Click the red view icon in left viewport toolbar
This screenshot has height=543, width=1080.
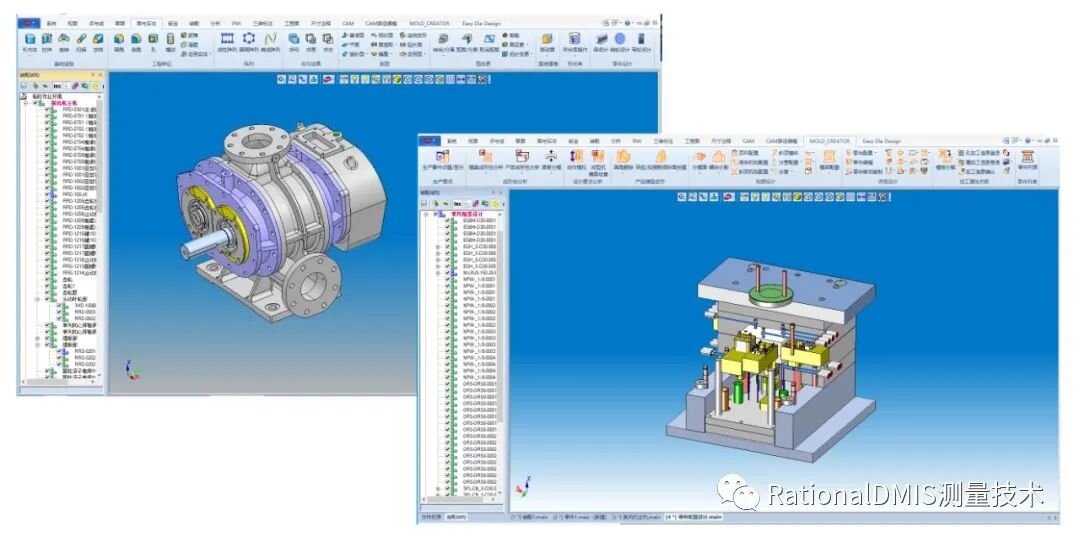coord(328,79)
